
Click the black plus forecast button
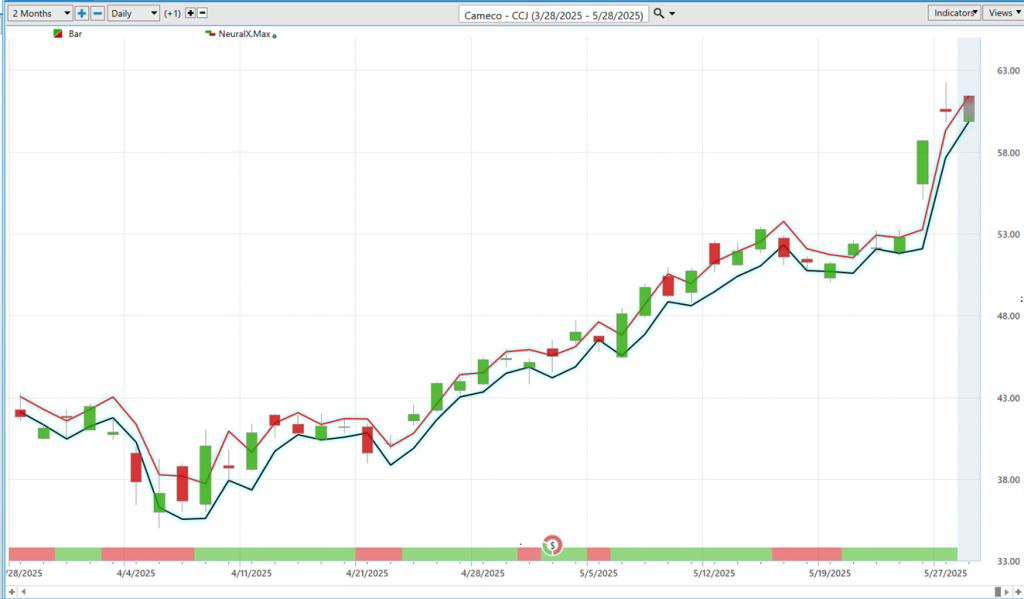(x=190, y=13)
